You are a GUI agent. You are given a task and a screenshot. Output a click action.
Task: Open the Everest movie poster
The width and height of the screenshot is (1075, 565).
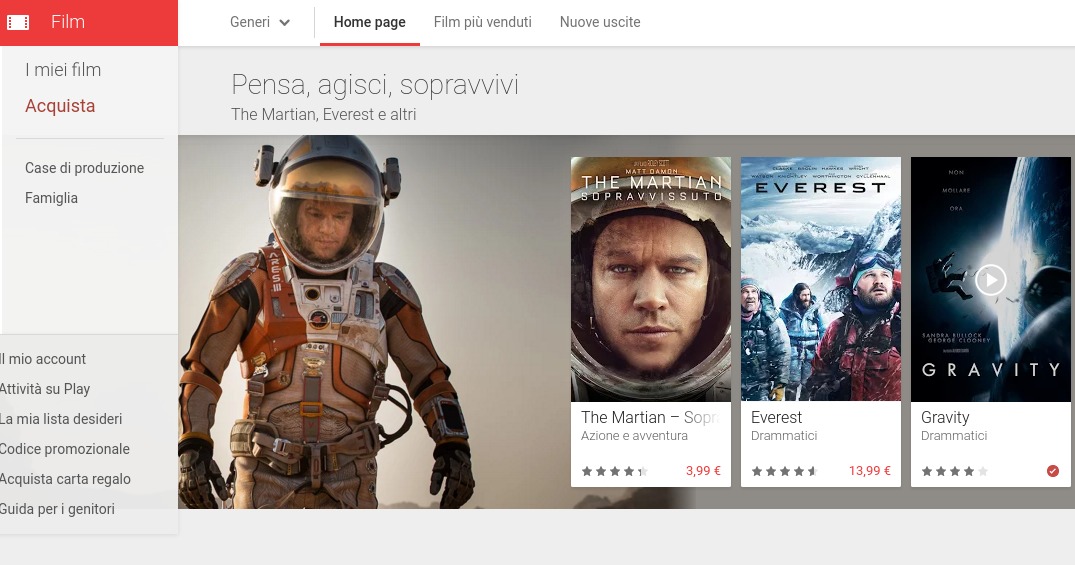(821, 279)
